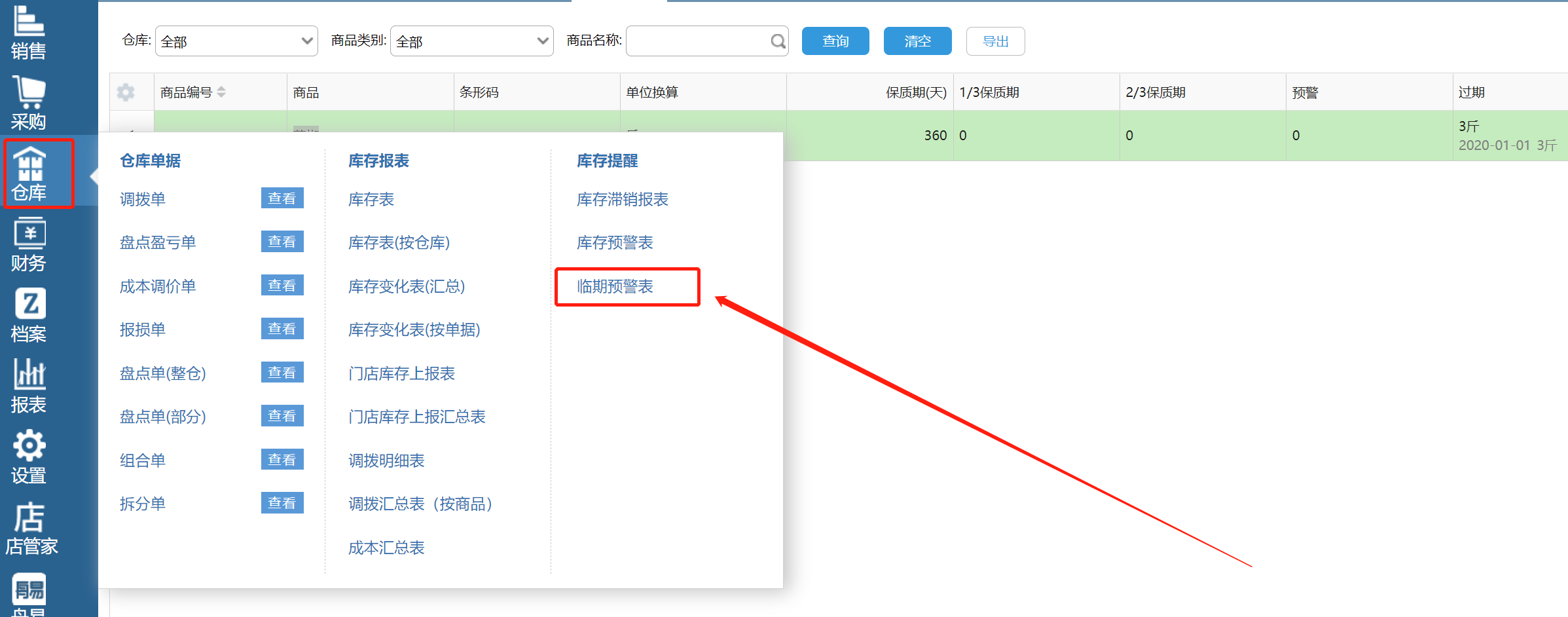The image size is (1568, 617).
Task: Open 盘点盈亏单 menu entry
Action: [x=158, y=242]
